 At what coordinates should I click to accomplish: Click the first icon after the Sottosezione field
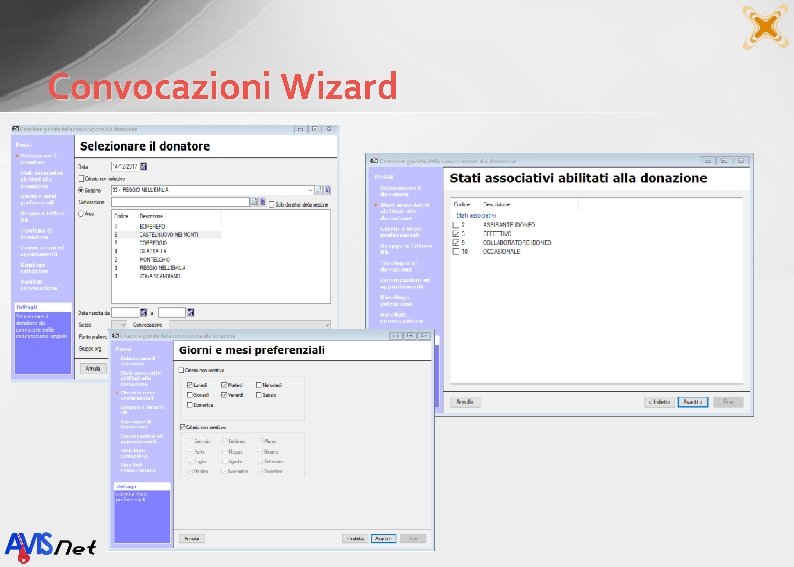(x=255, y=202)
